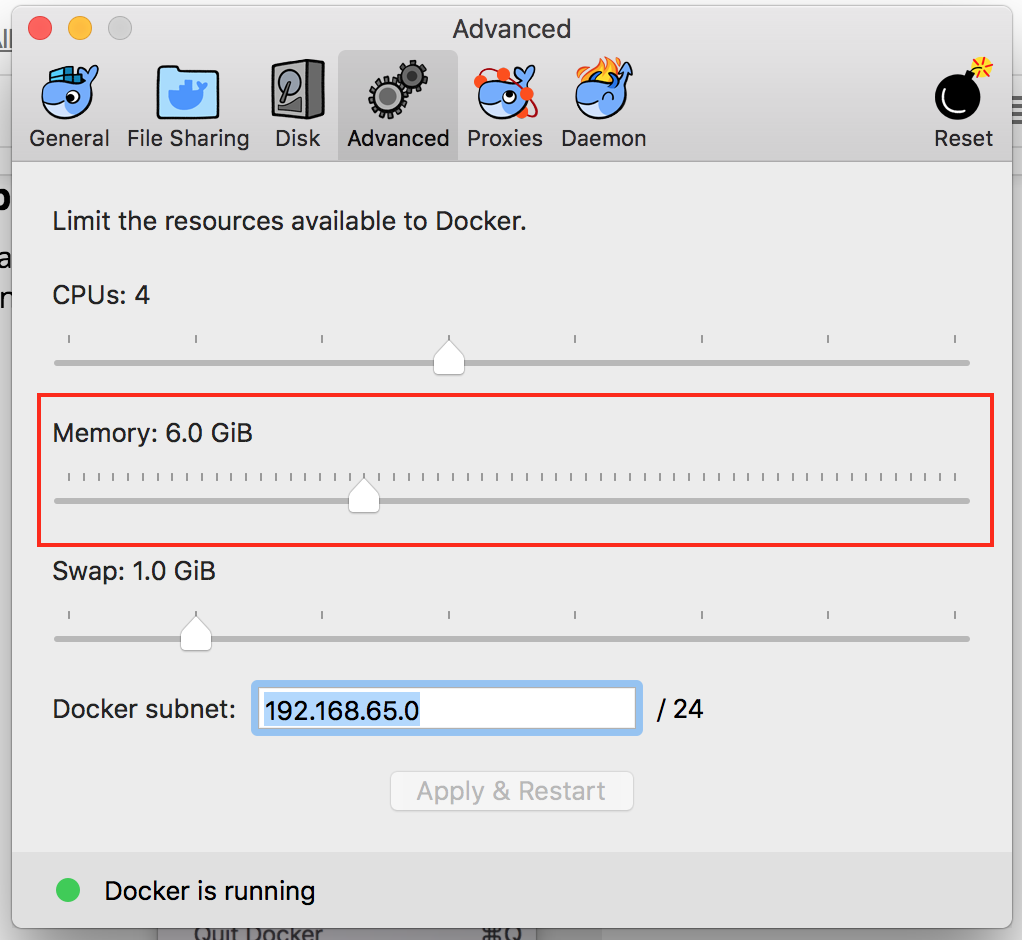The width and height of the screenshot is (1022, 940).
Task: Click the Reset bomb icon
Action: tap(963, 93)
